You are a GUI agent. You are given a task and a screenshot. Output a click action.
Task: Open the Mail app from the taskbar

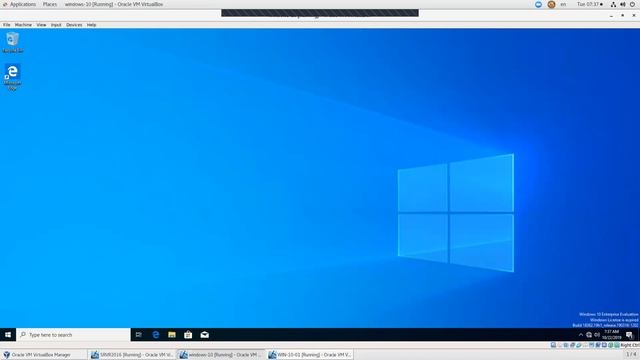tap(204, 335)
